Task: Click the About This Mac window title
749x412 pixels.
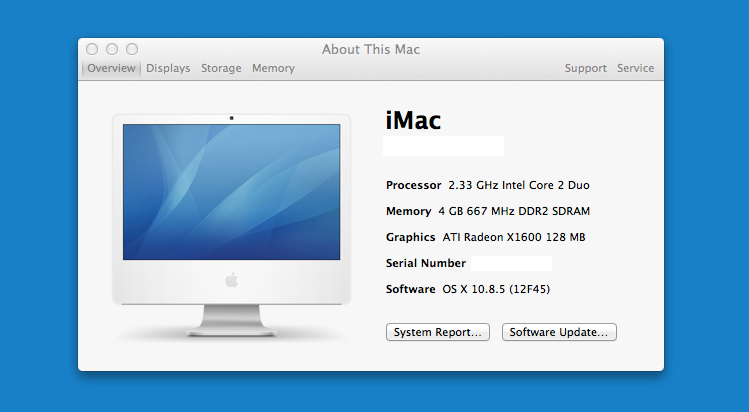Action: (x=371, y=49)
